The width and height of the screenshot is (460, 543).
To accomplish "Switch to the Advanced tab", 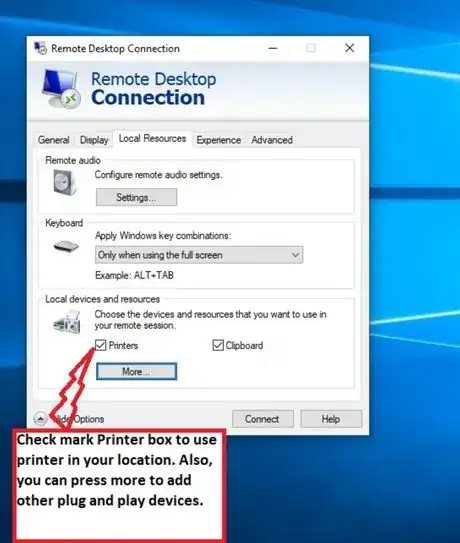I will tap(272, 140).
